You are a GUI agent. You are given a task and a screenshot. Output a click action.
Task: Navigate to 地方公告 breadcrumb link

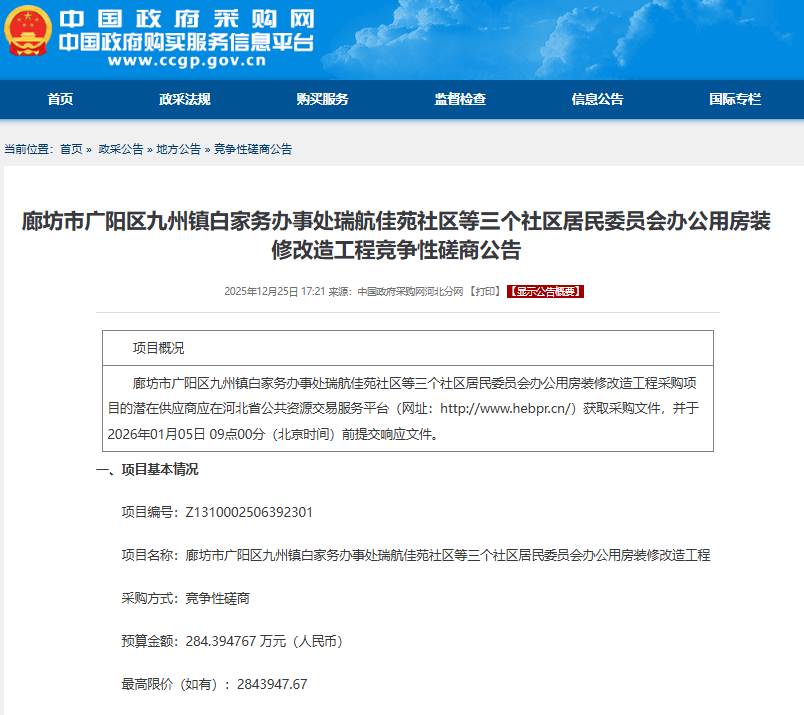(x=178, y=149)
